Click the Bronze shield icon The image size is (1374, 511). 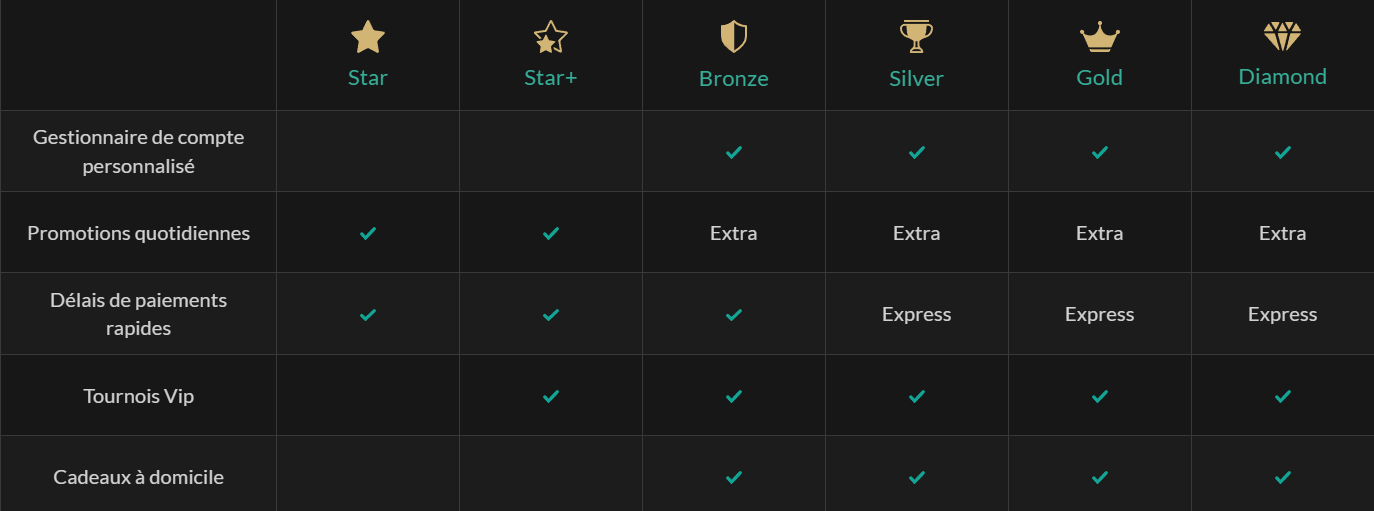click(734, 38)
